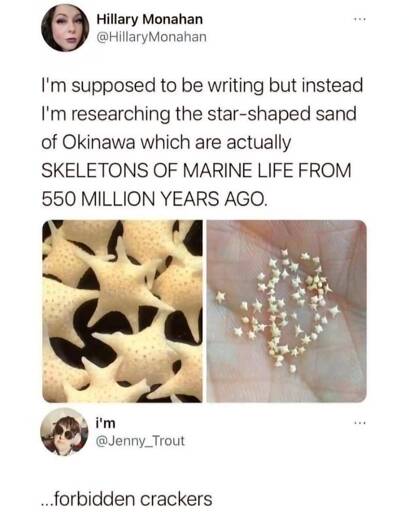
Task: Visit the @HillaryMonahan handle link
Action: coord(152,37)
